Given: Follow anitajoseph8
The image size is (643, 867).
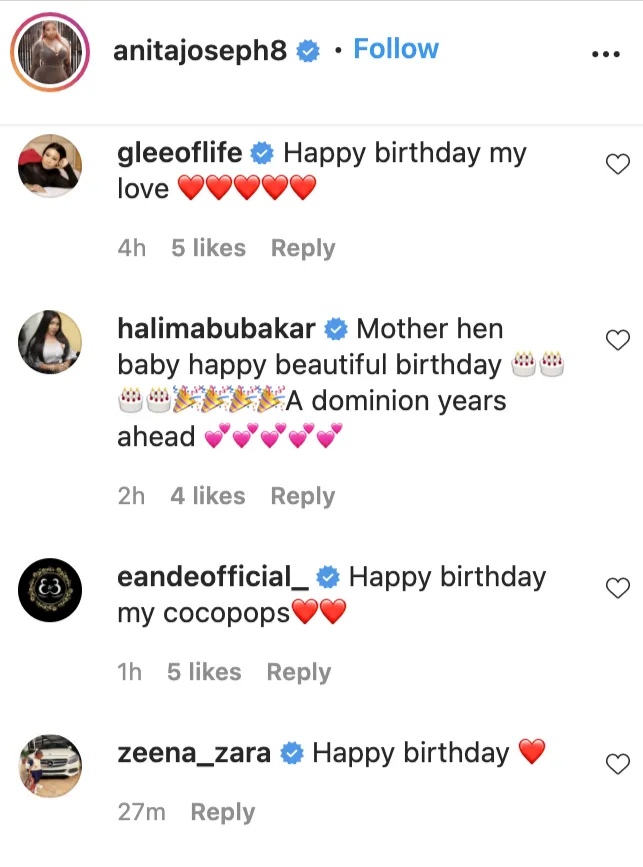Looking at the screenshot, I should coord(396,49).
